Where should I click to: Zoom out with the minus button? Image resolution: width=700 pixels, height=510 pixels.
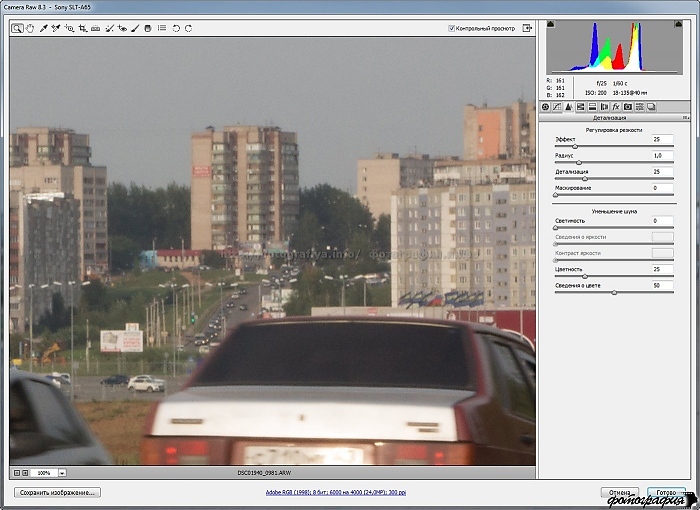(17, 472)
